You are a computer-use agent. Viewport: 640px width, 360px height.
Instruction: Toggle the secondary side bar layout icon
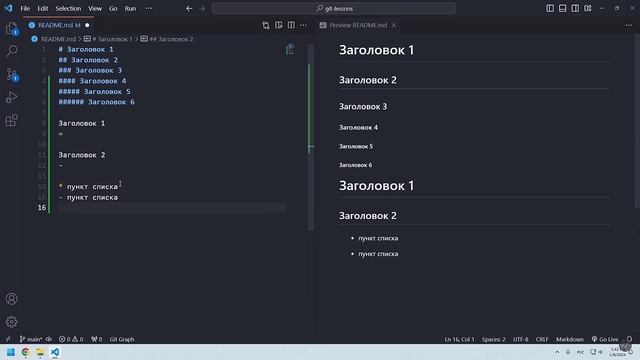coord(575,8)
